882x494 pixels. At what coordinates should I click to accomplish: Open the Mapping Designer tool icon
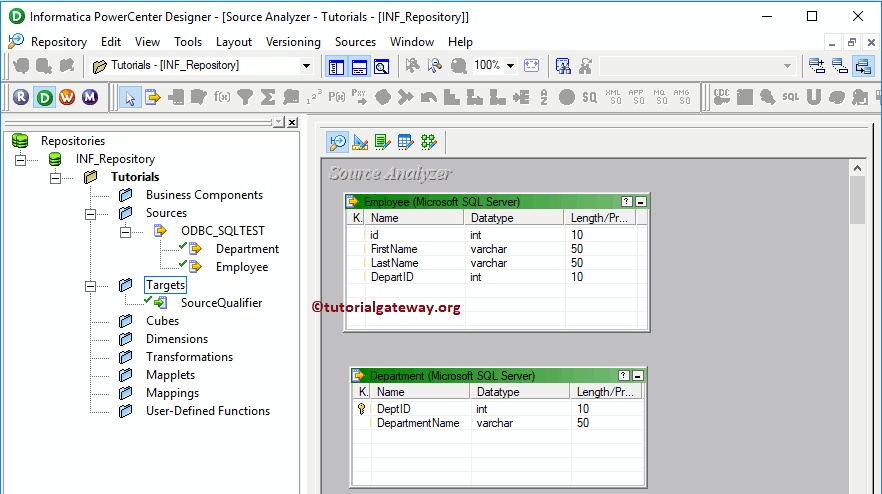(x=429, y=142)
